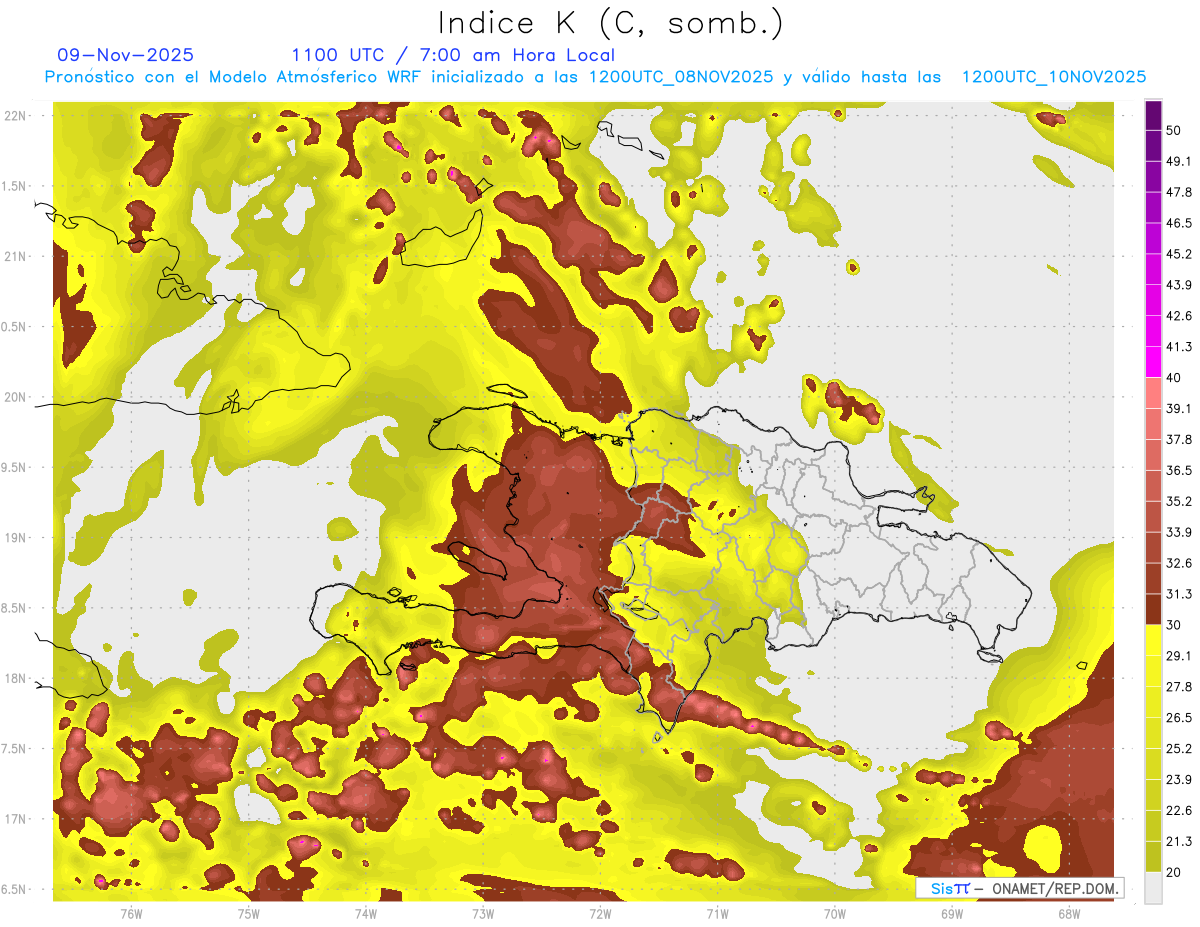This screenshot has height=927, width=1200.
Task: Click the colorbar value '43.9'
Action: click(x=1179, y=285)
